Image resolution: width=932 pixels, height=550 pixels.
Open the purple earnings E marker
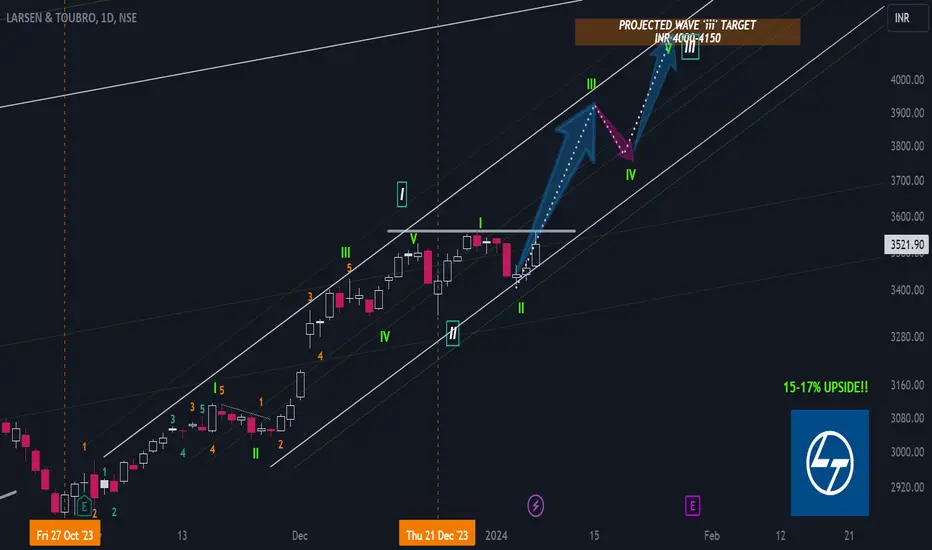[692, 506]
